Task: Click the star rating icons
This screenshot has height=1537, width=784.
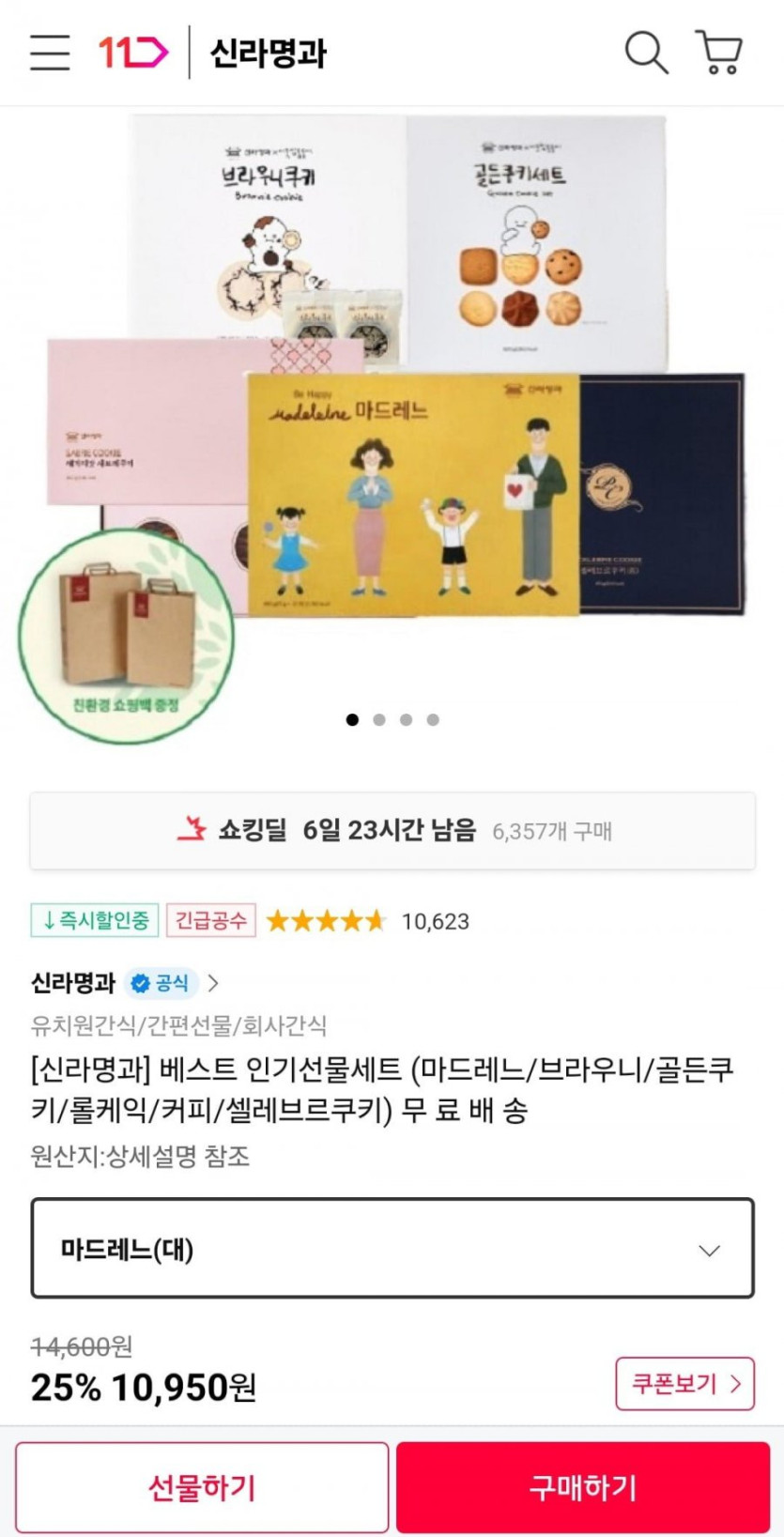Action: [x=326, y=921]
